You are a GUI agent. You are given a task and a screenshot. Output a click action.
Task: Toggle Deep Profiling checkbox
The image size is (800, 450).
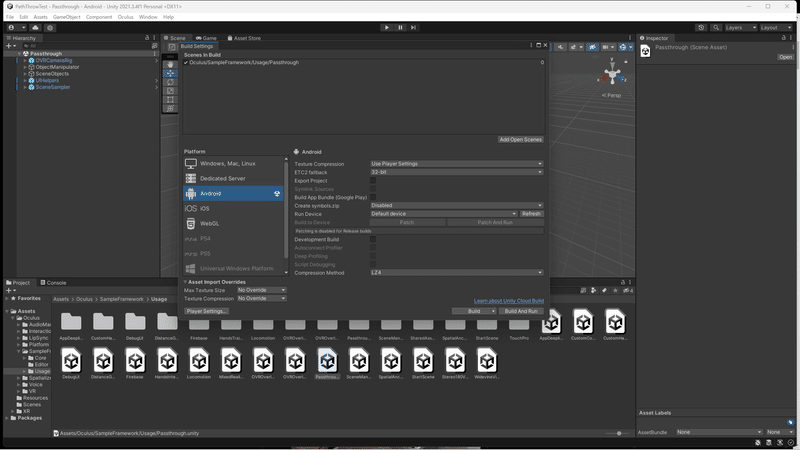pos(373,256)
